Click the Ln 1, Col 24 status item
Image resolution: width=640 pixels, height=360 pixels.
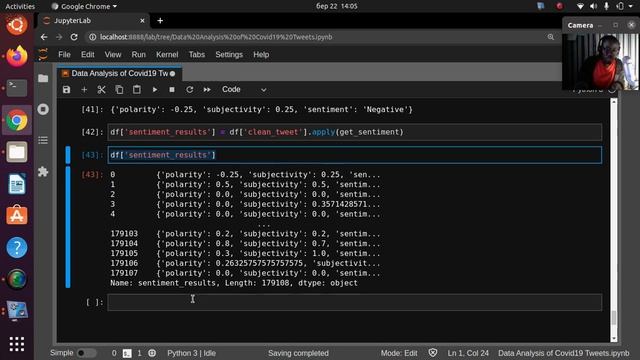click(468, 353)
